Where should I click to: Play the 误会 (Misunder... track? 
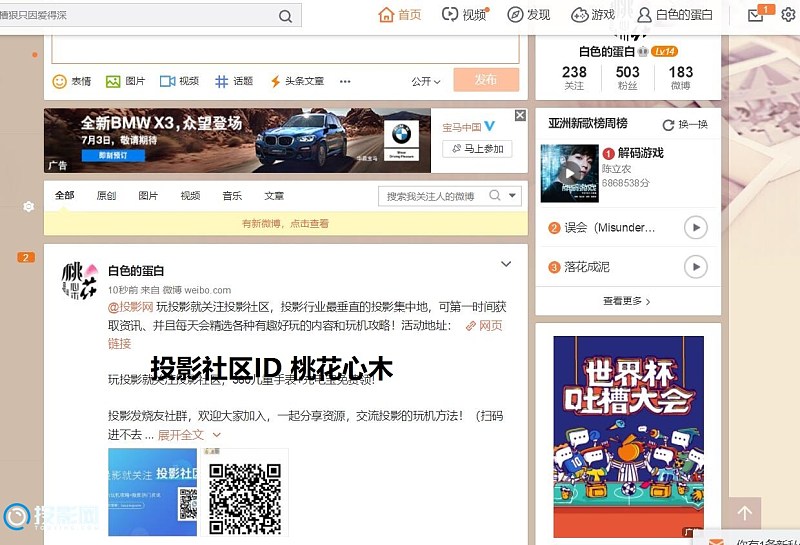click(696, 228)
